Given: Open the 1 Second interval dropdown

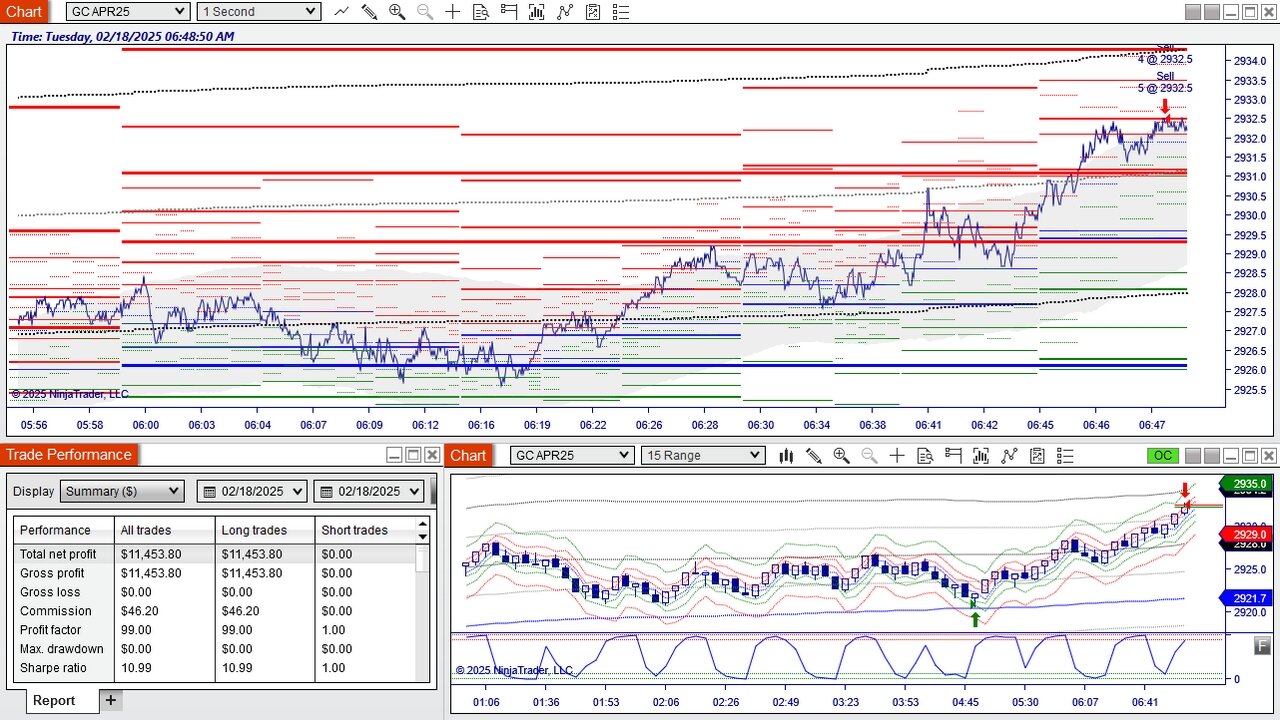Looking at the screenshot, I should tap(258, 12).
